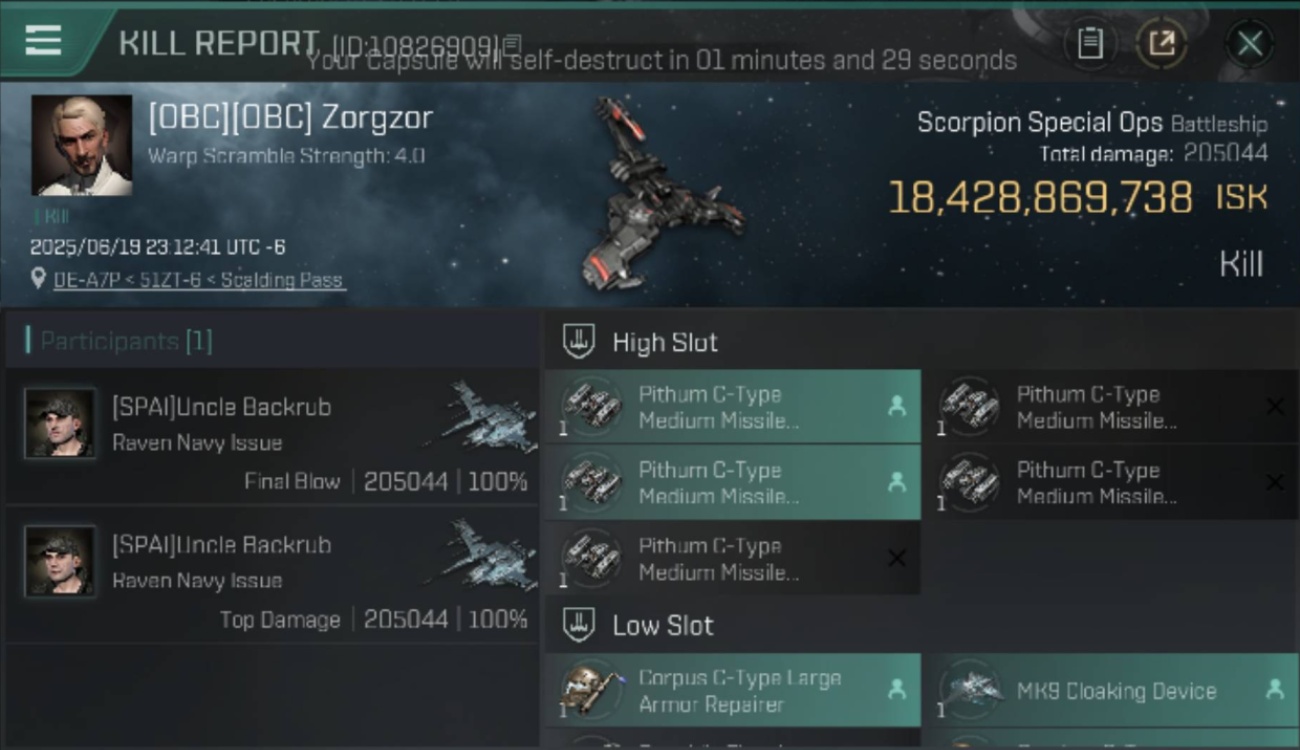1300x750 pixels.
Task: Open the hamburger menu icon
Action: point(43,41)
